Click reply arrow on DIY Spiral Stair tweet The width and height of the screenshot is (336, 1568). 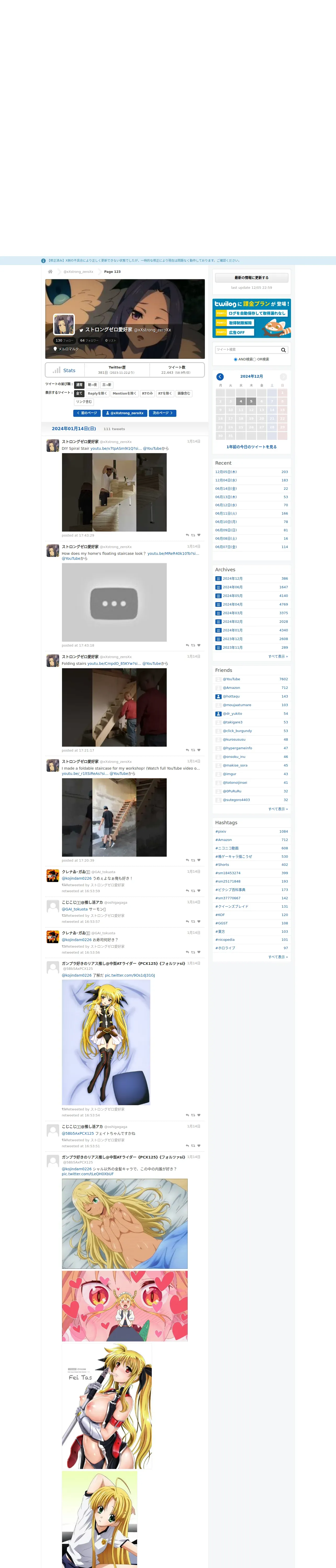187,535
